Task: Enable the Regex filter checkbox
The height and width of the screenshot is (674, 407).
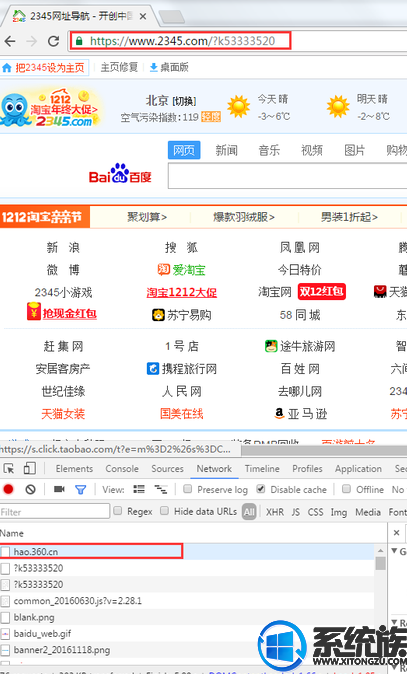Action: point(117,511)
